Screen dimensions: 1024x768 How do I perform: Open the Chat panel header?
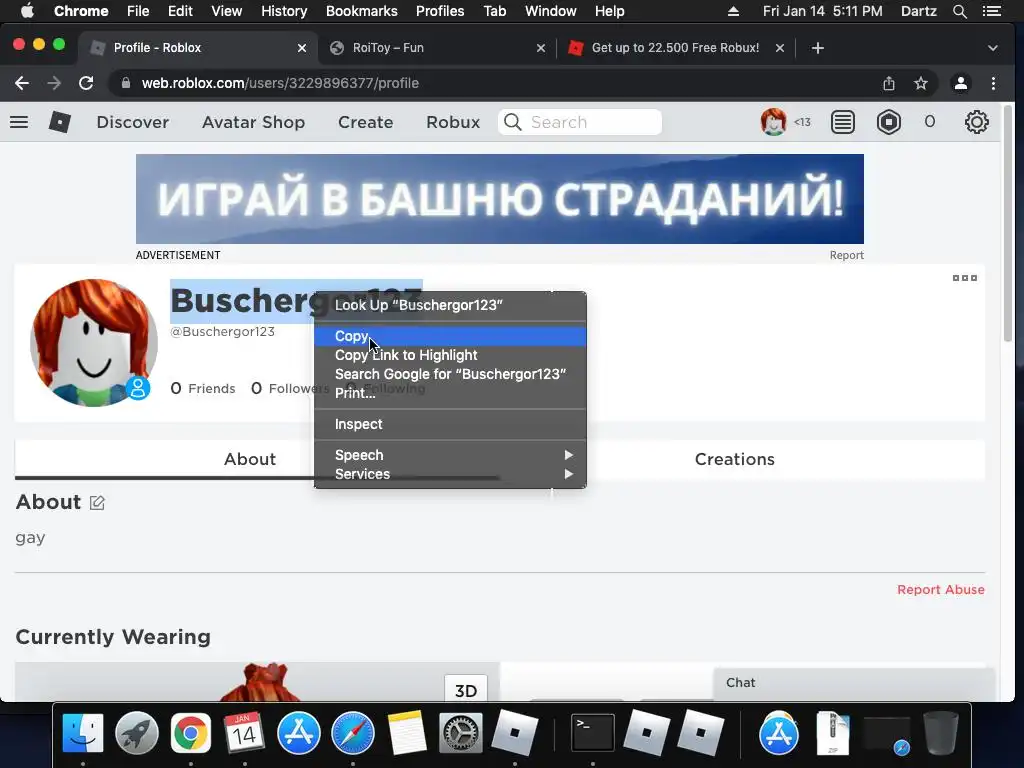click(x=854, y=683)
